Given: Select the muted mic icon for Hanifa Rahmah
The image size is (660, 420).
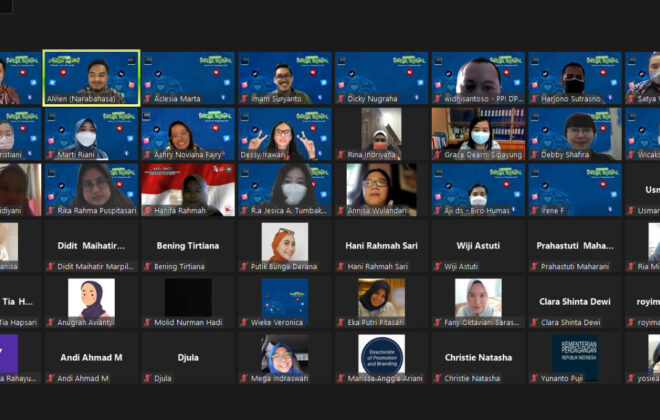Looking at the screenshot, I should [x=147, y=211].
